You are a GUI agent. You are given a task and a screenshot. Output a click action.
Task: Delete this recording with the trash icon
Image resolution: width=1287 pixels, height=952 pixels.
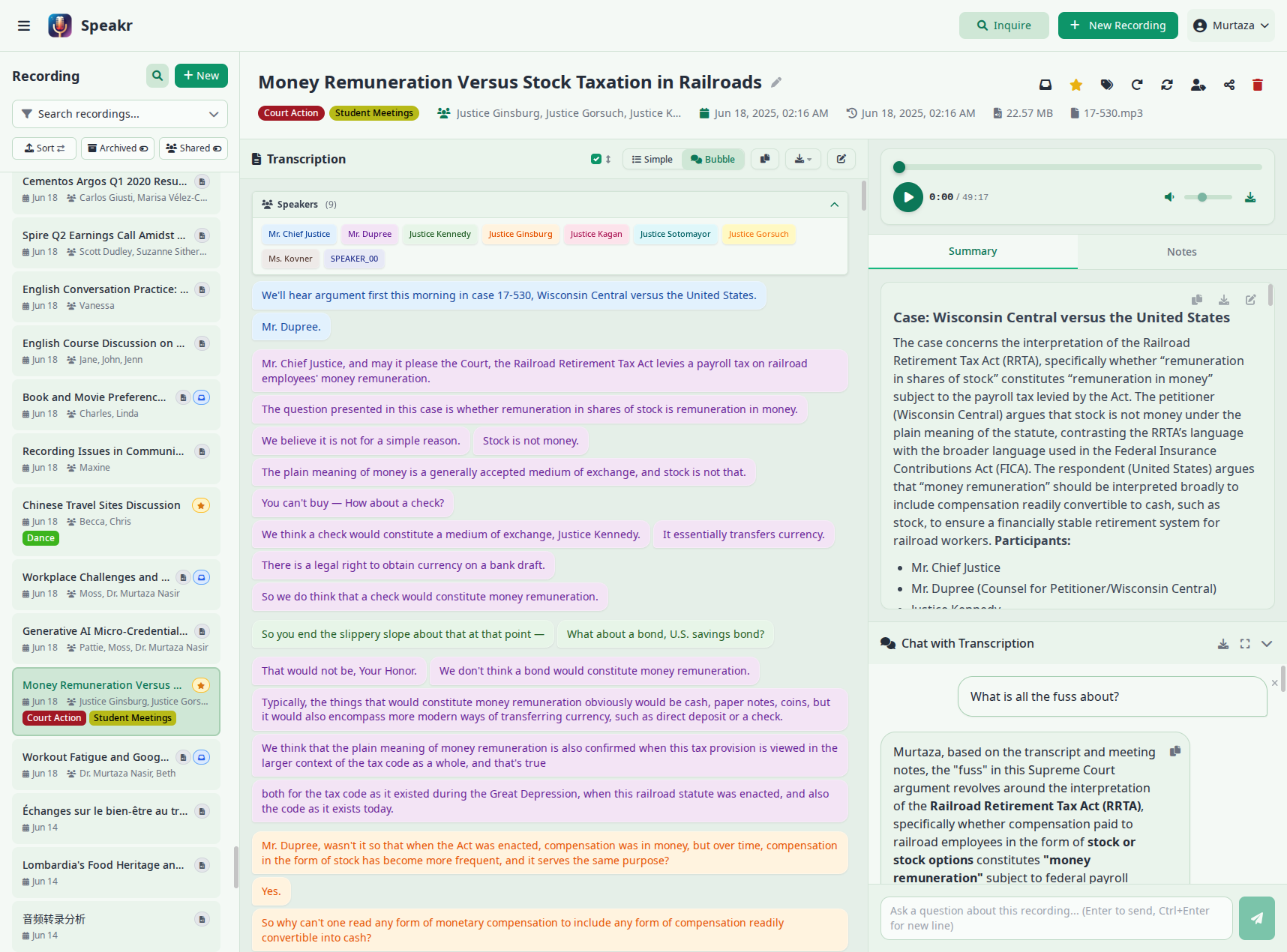point(1258,85)
